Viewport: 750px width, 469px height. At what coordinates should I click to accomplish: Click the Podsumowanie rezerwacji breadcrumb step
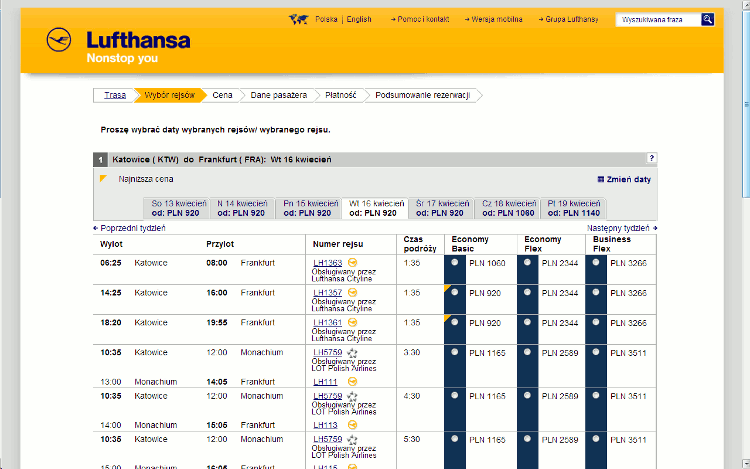tap(423, 95)
